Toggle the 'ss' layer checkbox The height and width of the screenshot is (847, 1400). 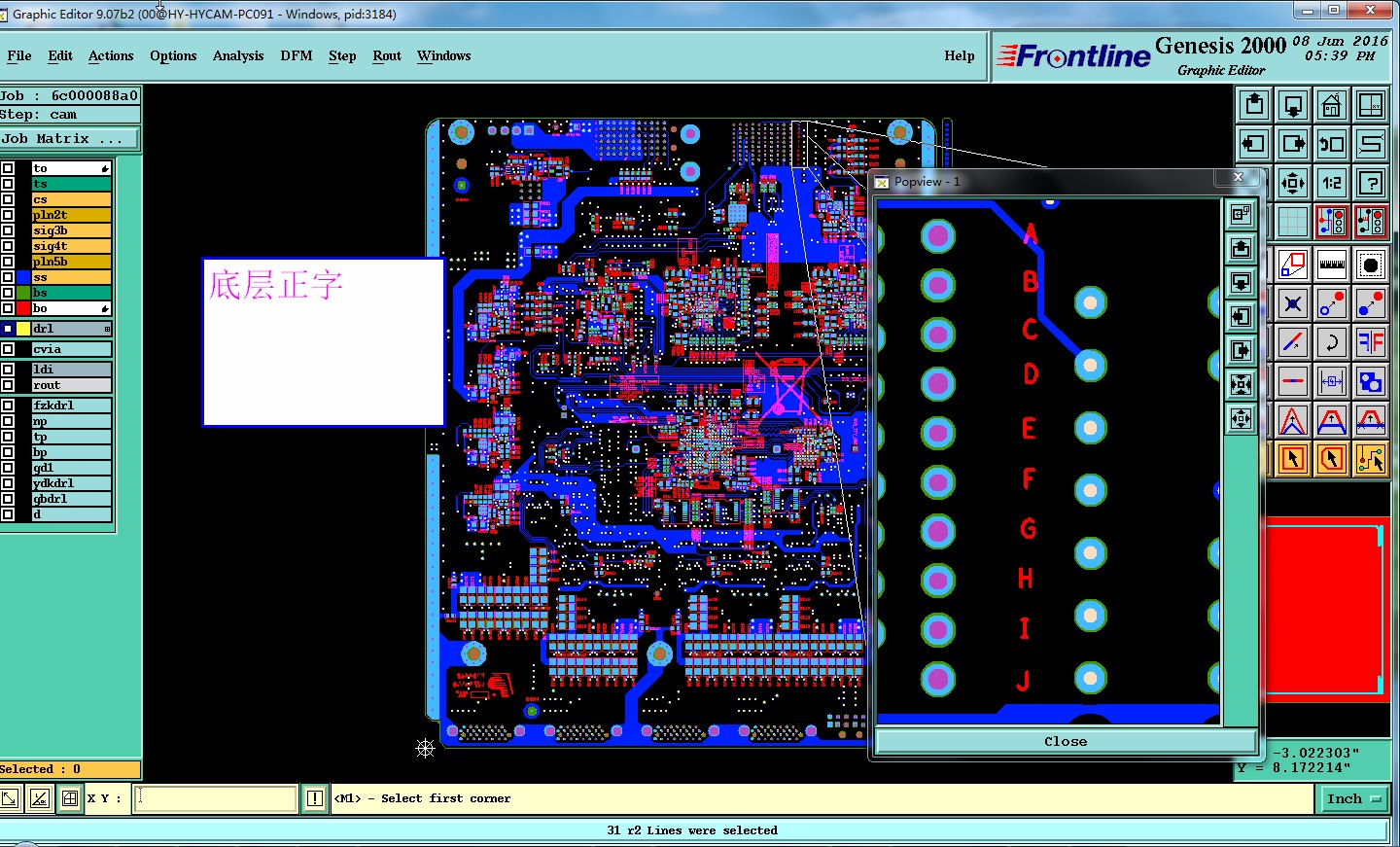(x=8, y=277)
